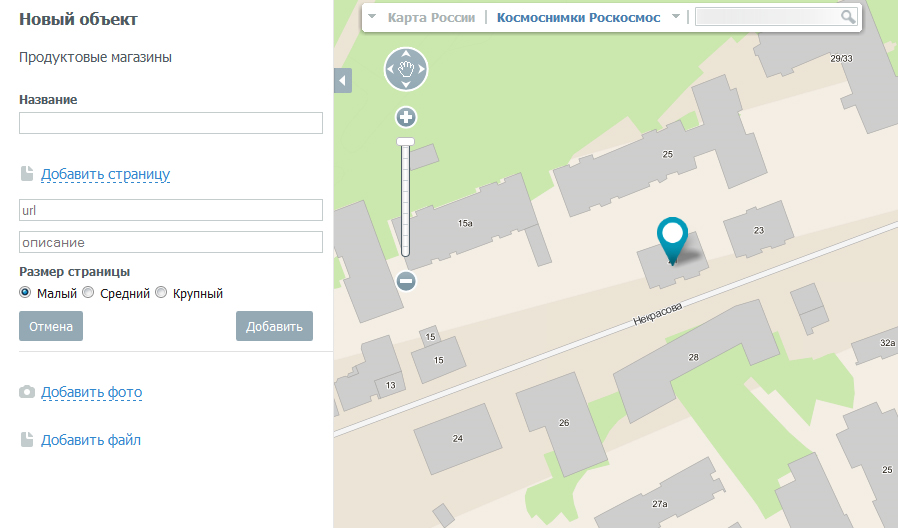Select the Крупный page size radio

coord(162,293)
